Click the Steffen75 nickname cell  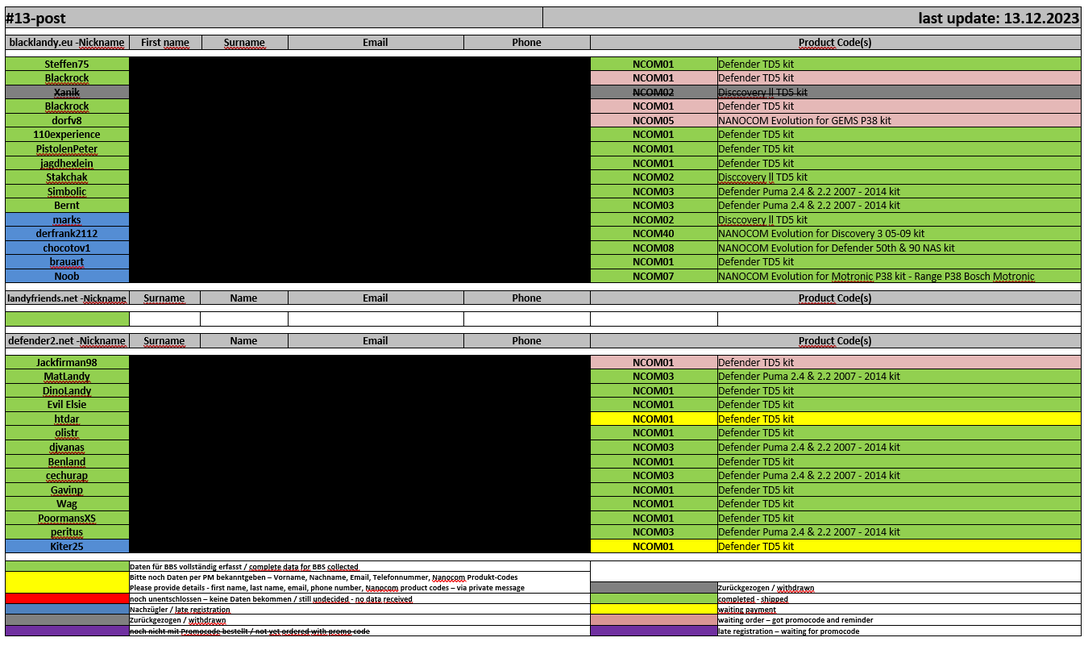[67, 64]
